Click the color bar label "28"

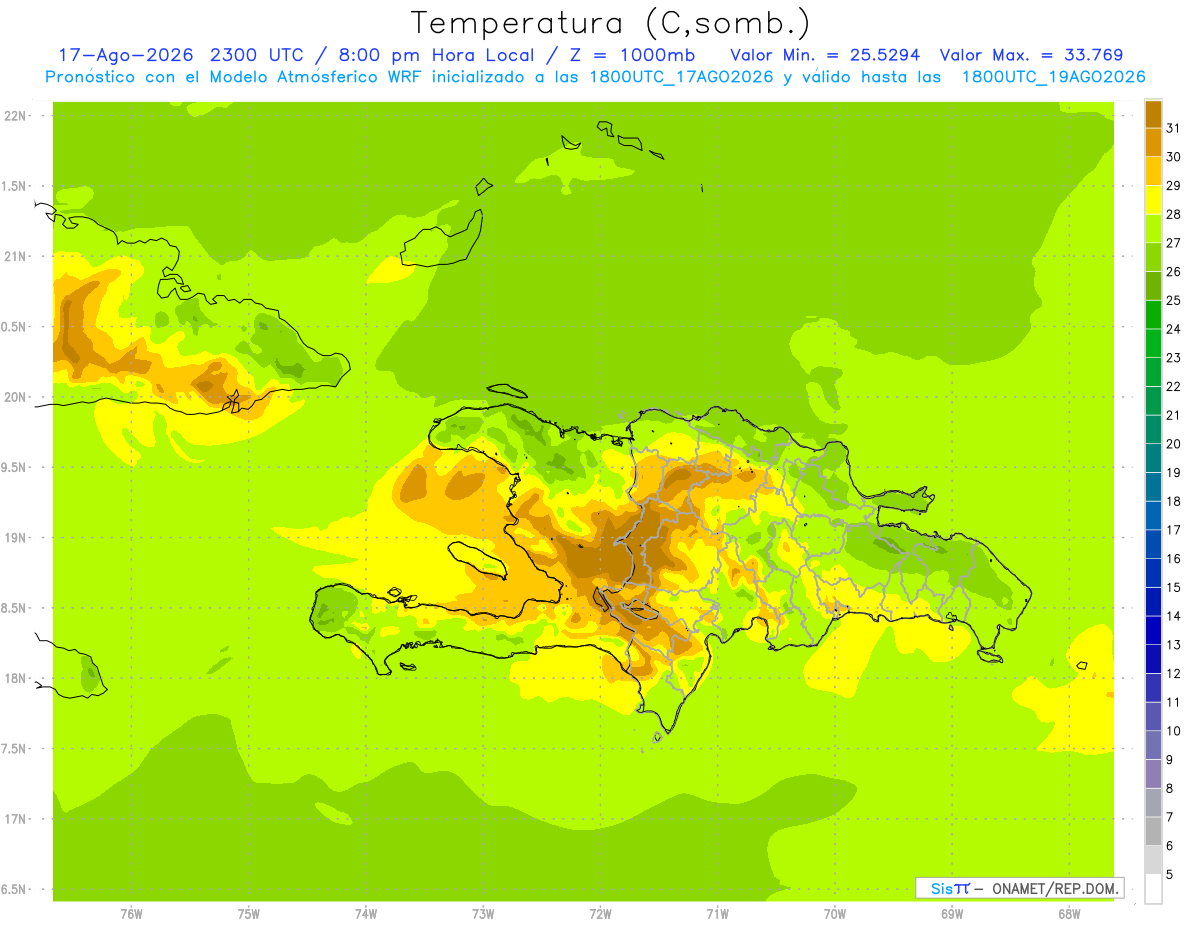click(x=1174, y=214)
